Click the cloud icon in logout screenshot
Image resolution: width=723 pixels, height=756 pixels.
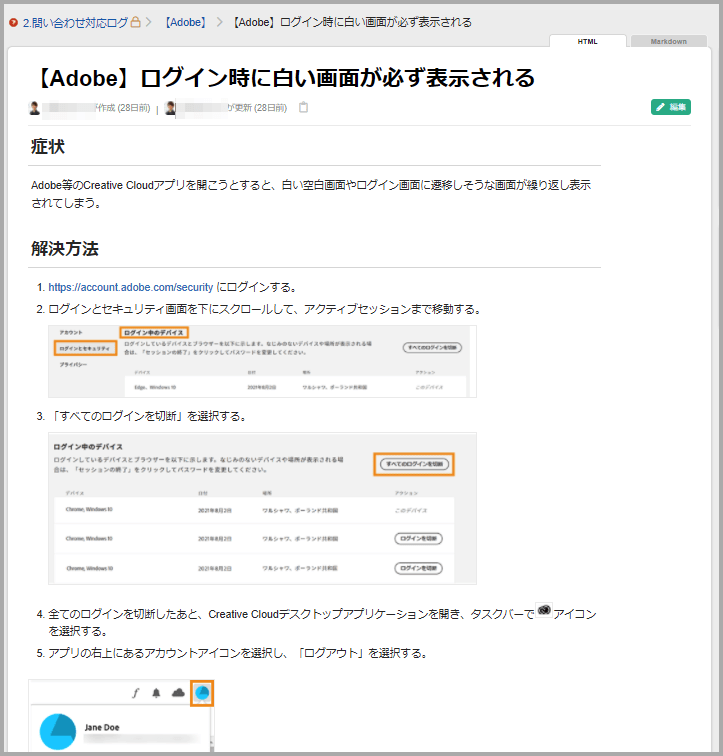click(x=178, y=693)
